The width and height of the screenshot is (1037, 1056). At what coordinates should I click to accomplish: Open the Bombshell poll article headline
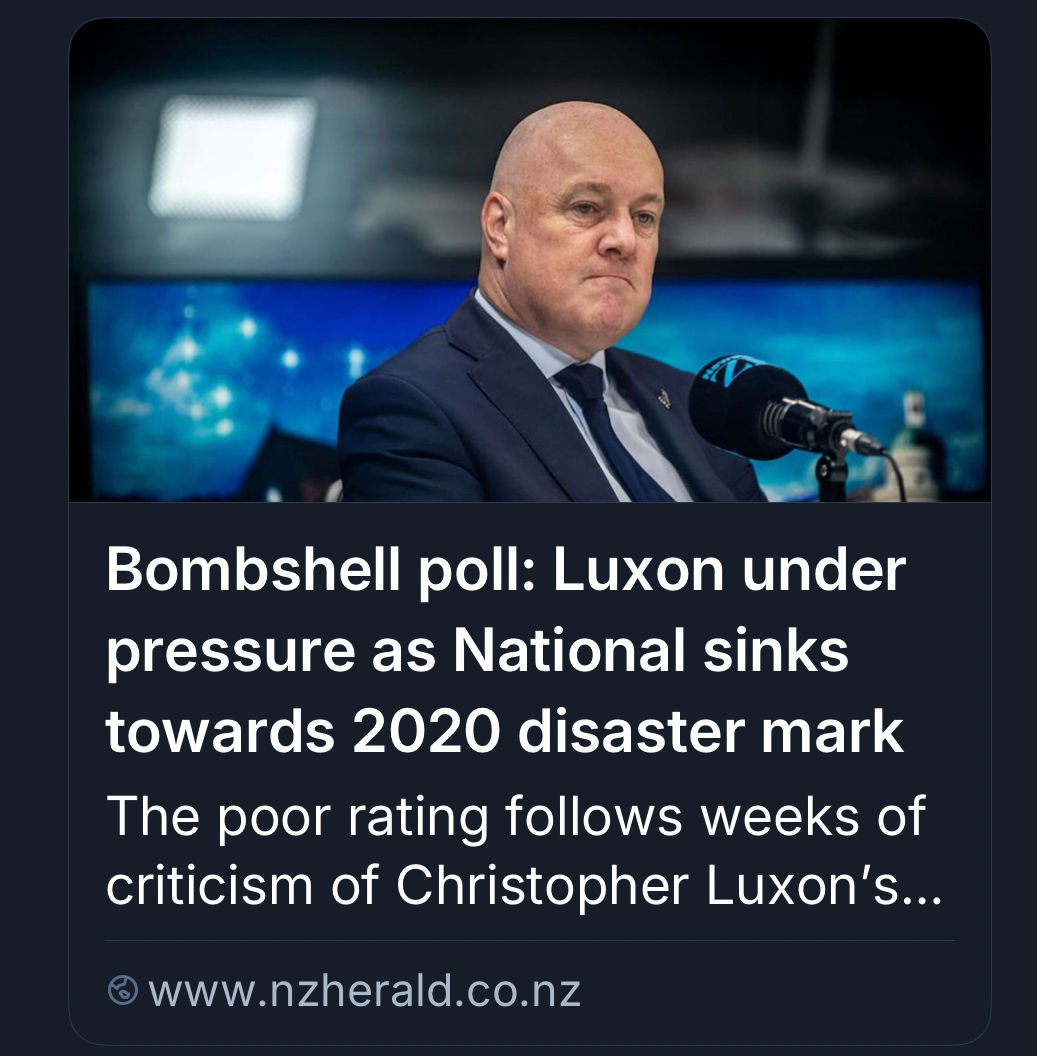pyautogui.click(x=505, y=651)
